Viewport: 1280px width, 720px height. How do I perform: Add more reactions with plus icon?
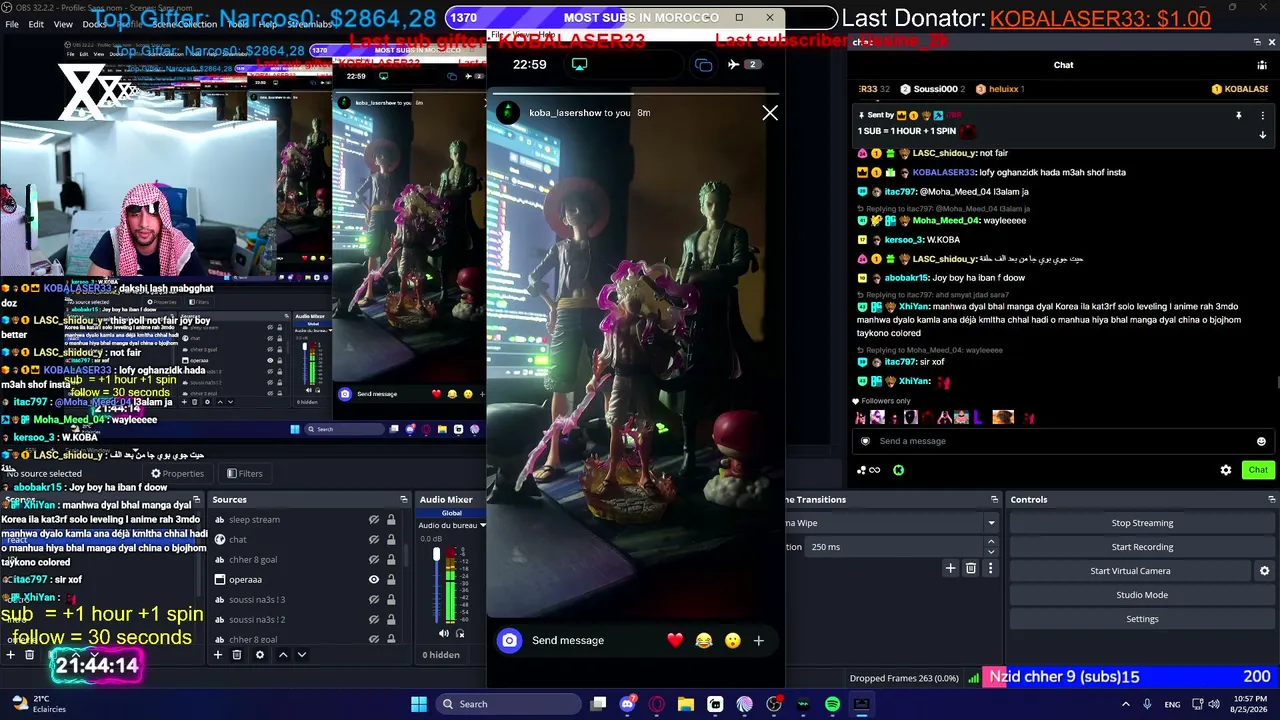tap(758, 640)
